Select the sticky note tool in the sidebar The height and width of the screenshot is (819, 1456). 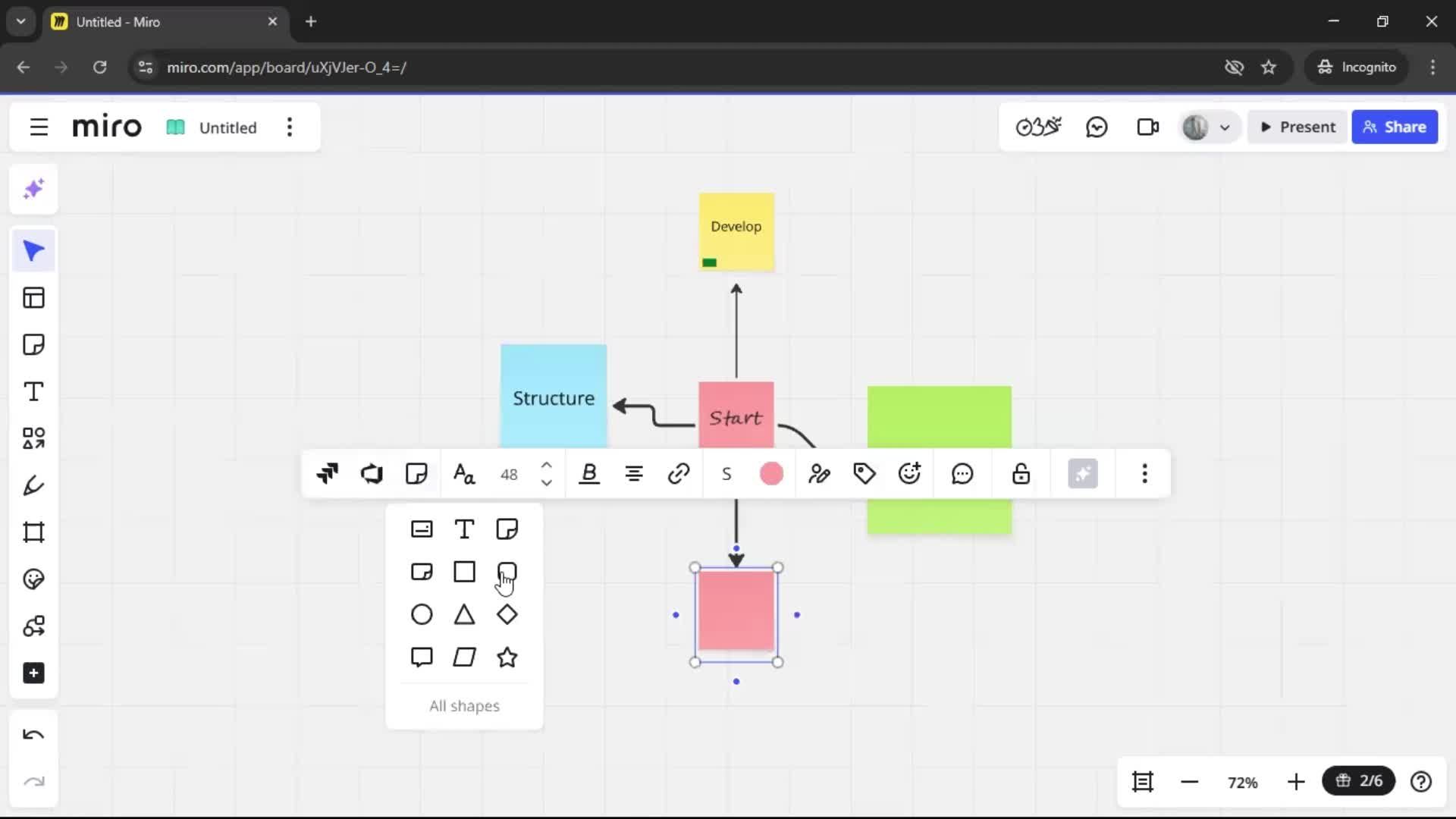tap(33, 345)
